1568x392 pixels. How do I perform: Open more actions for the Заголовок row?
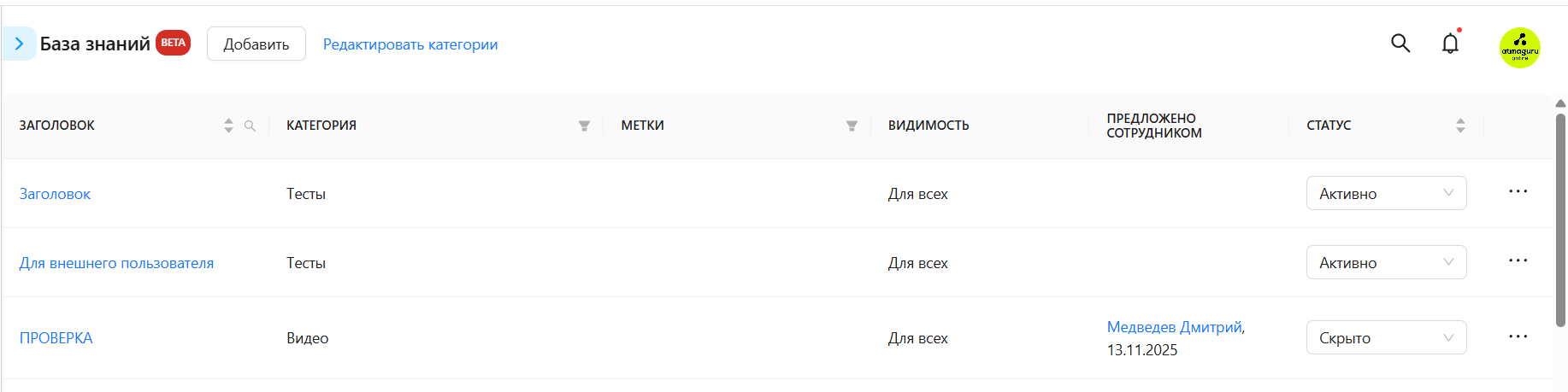pos(1518,191)
